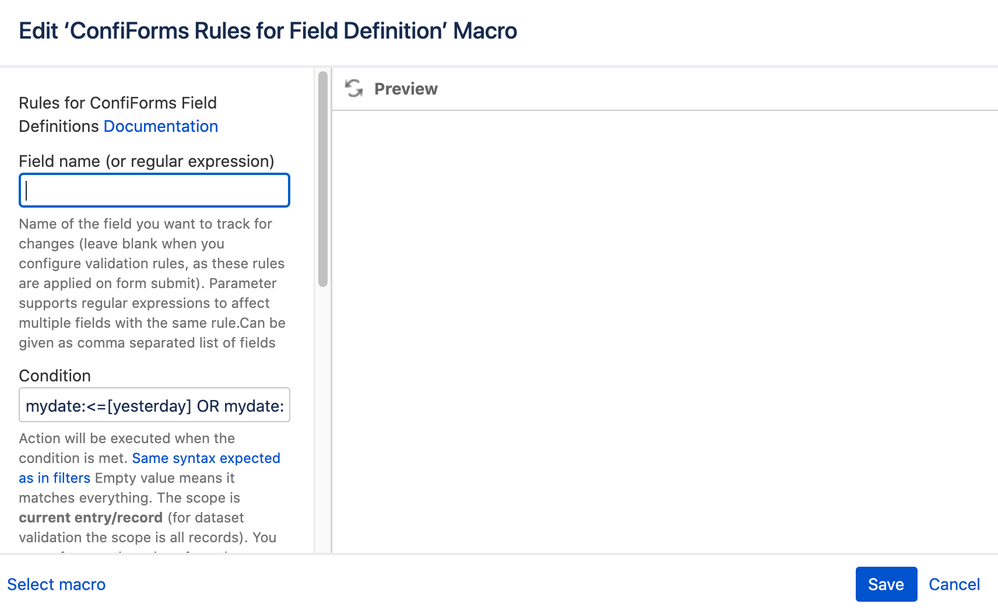Open the Documentation link
The height and width of the screenshot is (610, 998).
pyautogui.click(x=160, y=126)
